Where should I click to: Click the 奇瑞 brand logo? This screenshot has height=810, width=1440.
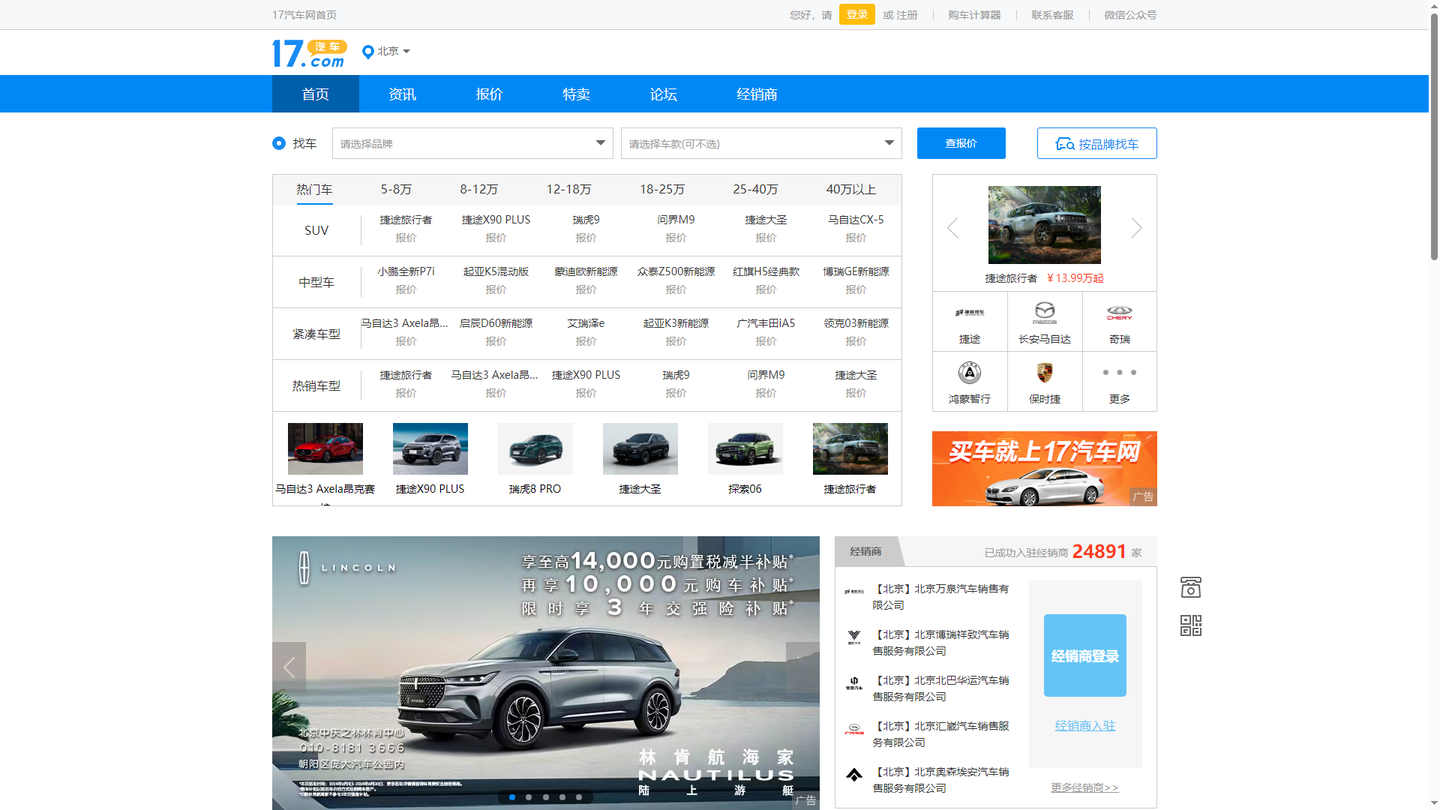tap(1119, 312)
